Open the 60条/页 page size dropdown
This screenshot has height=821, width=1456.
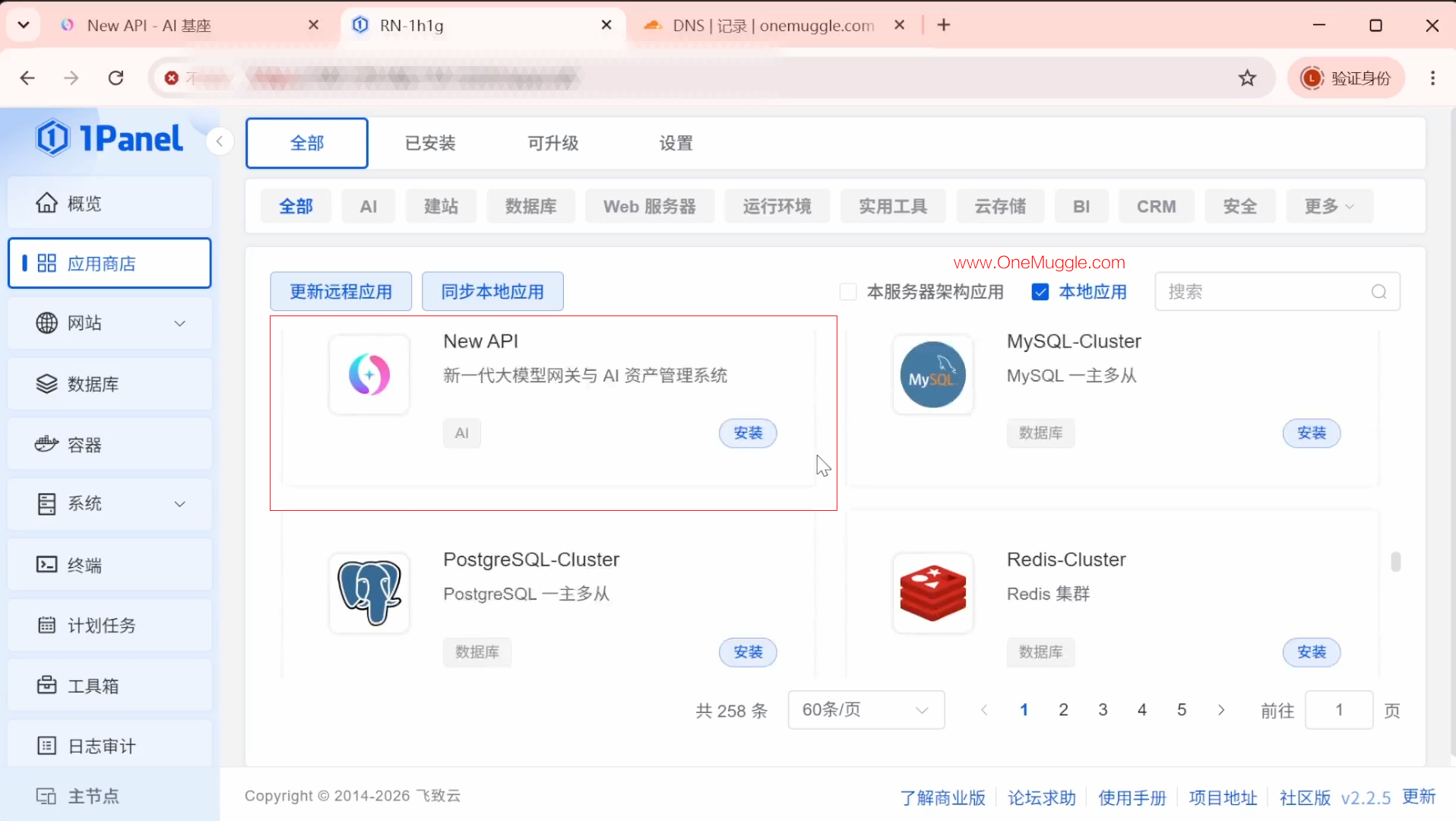866,710
